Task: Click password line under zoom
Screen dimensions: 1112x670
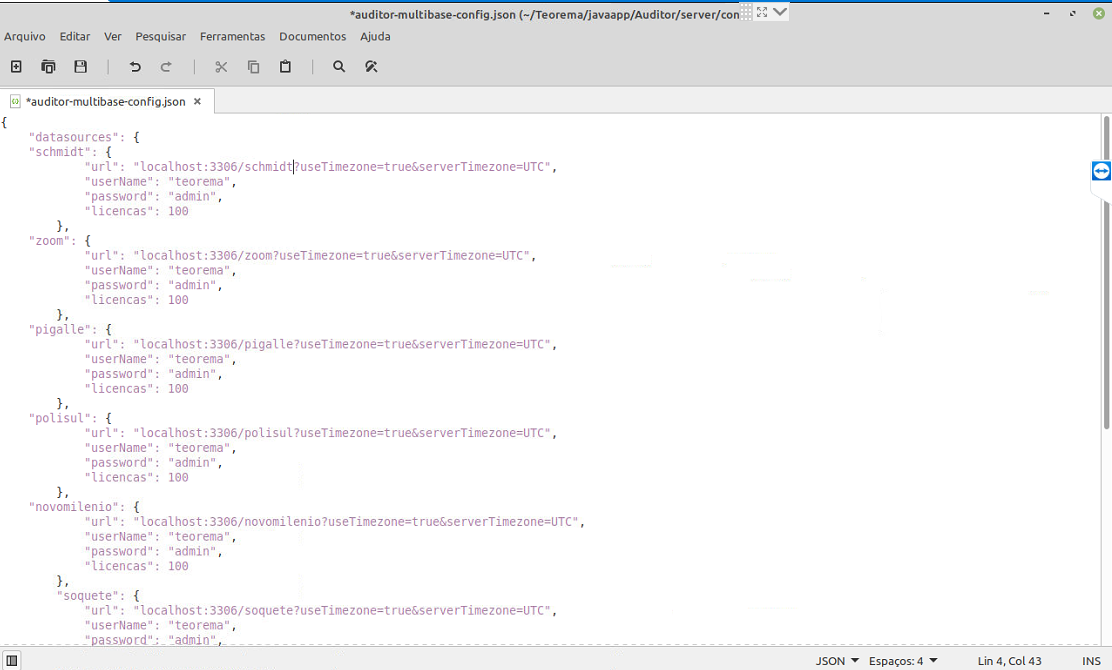Action: coord(153,285)
